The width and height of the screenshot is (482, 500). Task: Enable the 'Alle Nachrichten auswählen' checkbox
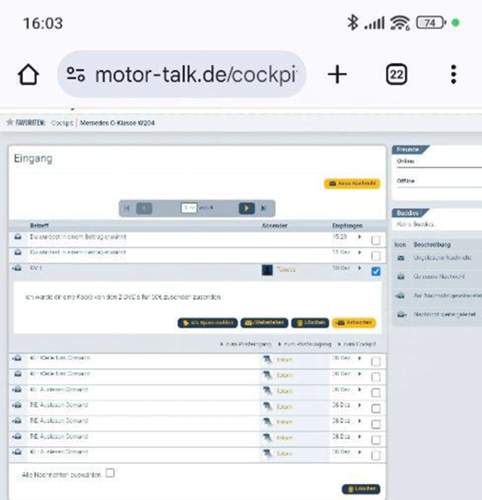pos(110,473)
